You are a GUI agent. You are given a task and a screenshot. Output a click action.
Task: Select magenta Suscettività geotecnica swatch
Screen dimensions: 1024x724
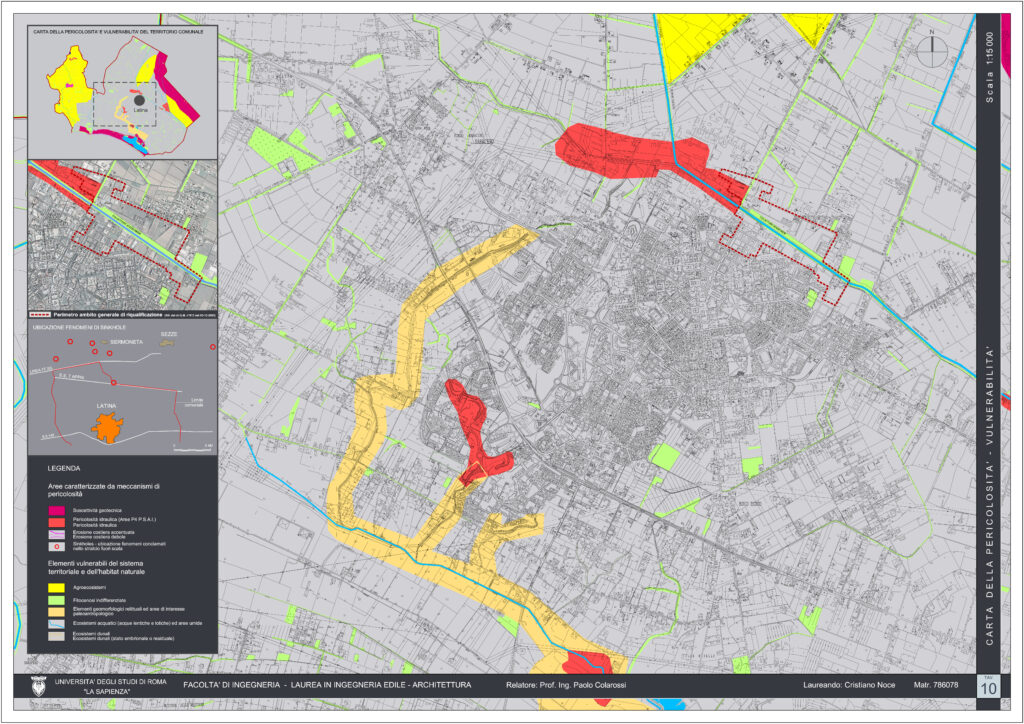pyautogui.click(x=56, y=511)
